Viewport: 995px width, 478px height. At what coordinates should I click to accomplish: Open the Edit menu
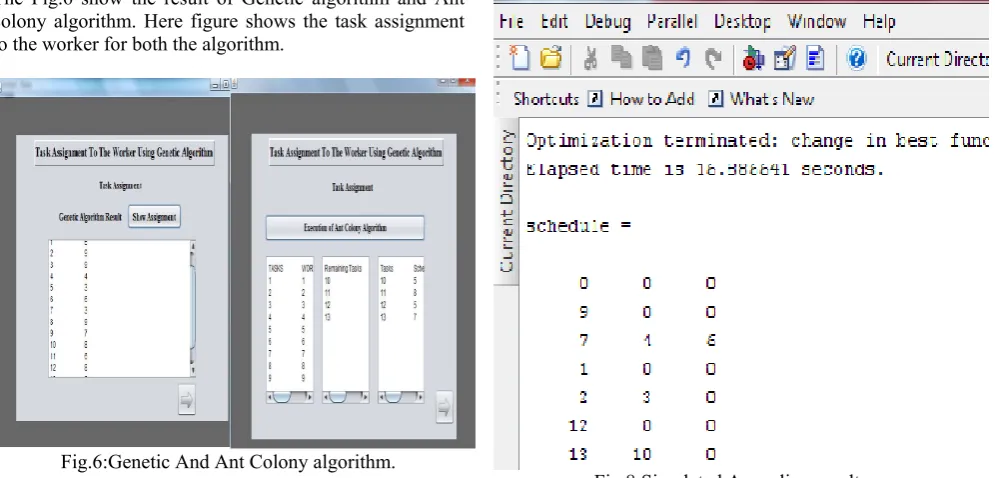[x=554, y=22]
